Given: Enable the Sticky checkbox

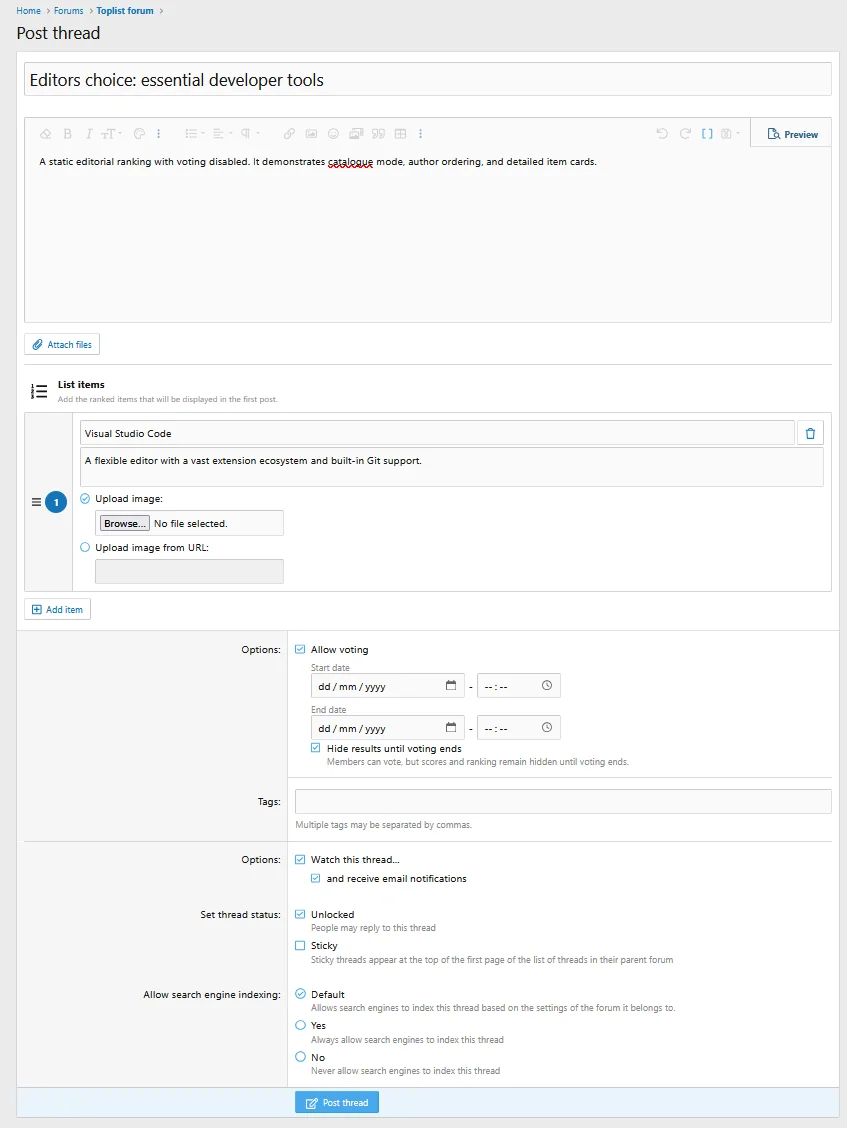Looking at the screenshot, I should 300,945.
